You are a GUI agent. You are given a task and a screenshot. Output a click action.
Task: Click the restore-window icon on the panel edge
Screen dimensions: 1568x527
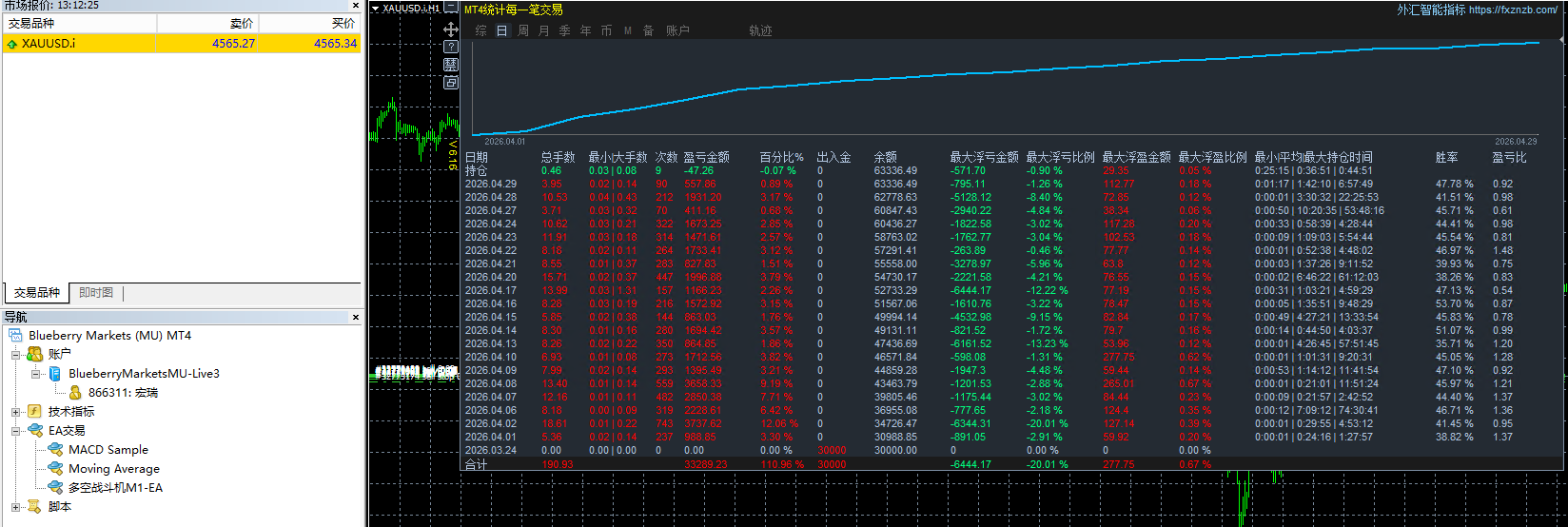click(x=451, y=83)
